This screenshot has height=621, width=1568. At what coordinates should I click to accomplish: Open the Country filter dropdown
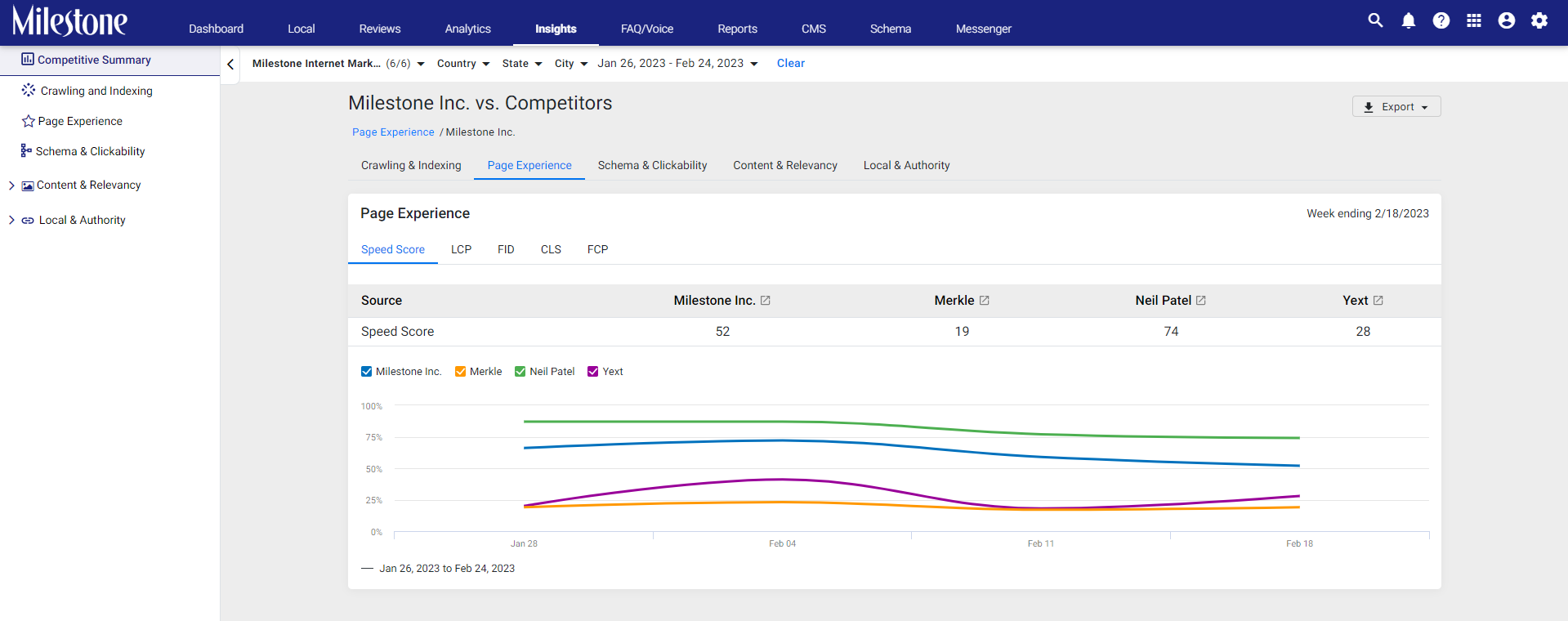click(x=463, y=64)
